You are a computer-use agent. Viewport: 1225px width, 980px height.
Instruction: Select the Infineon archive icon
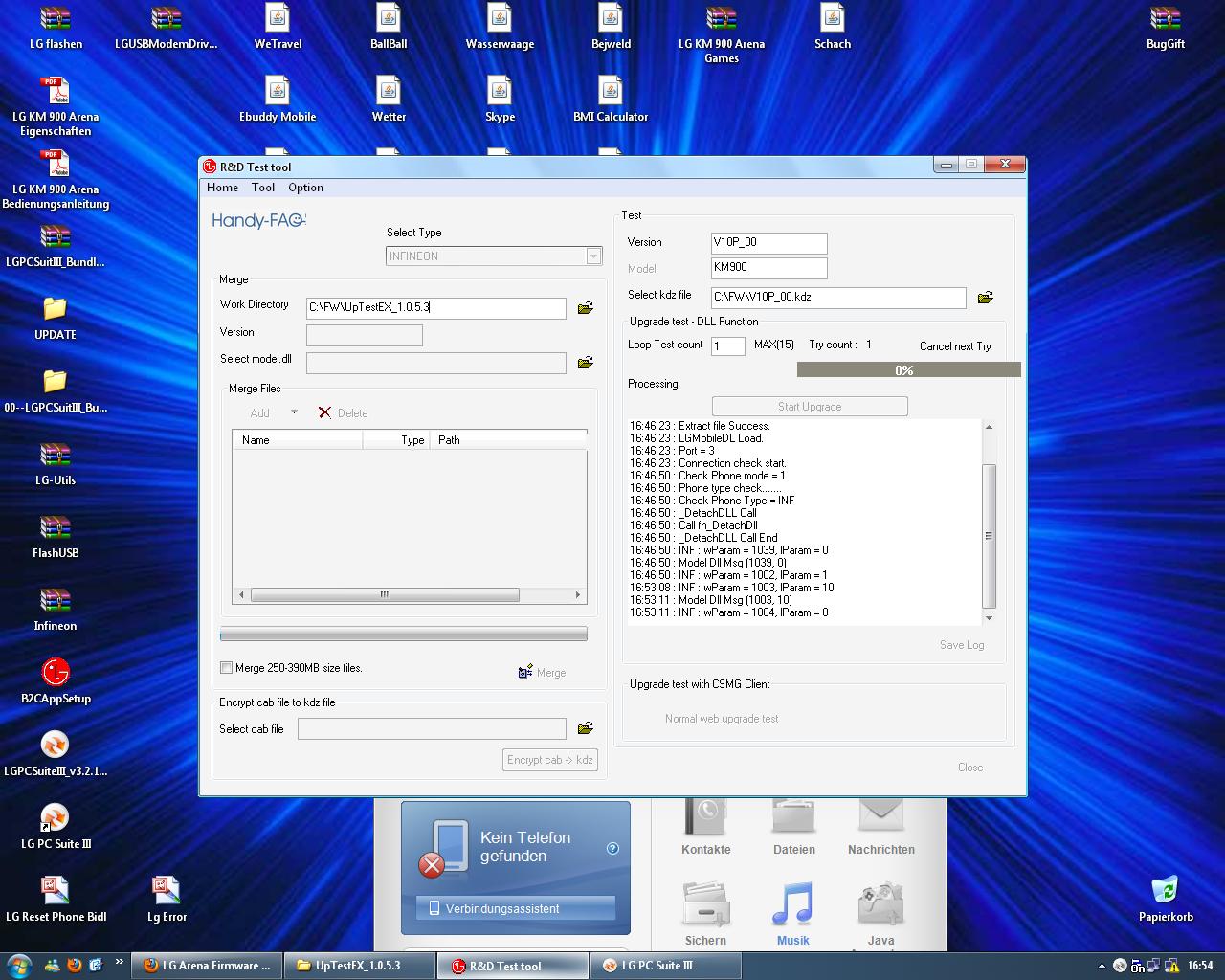pyautogui.click(x=56, y=609)
